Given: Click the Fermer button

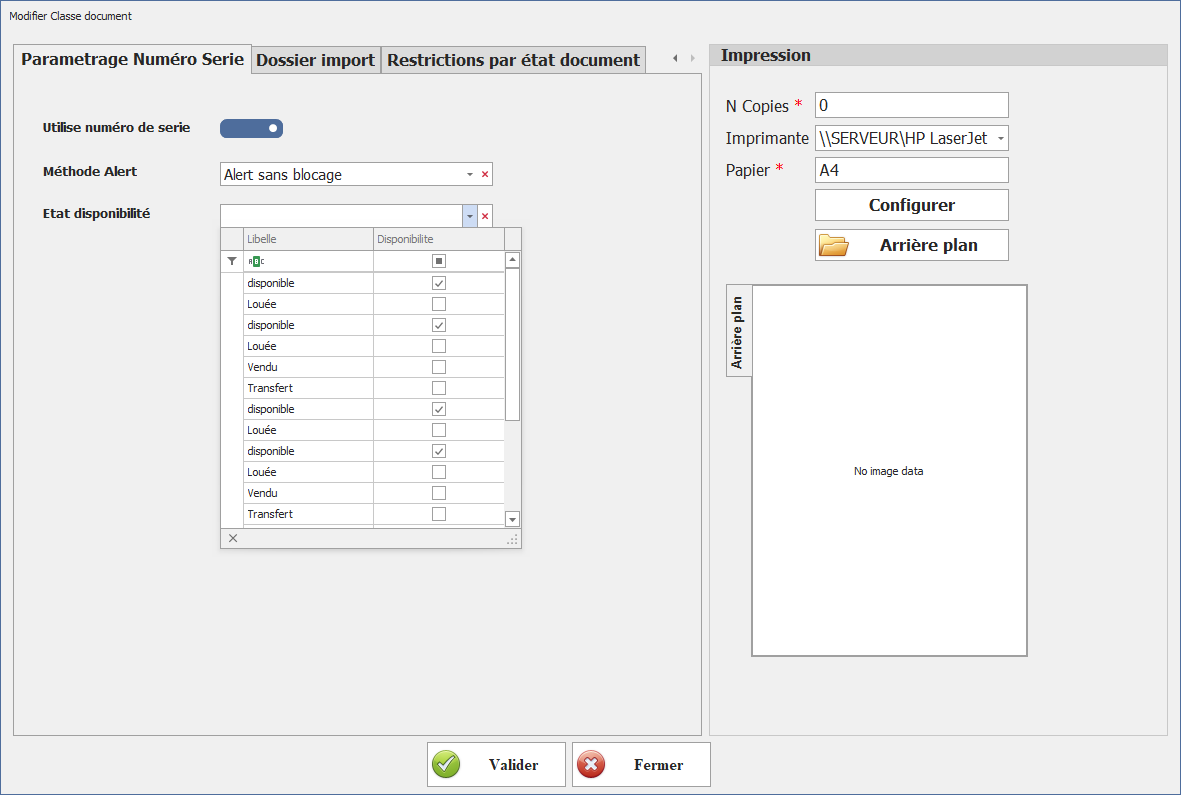Looking at the screenshot, I should (x=641, y=765).
